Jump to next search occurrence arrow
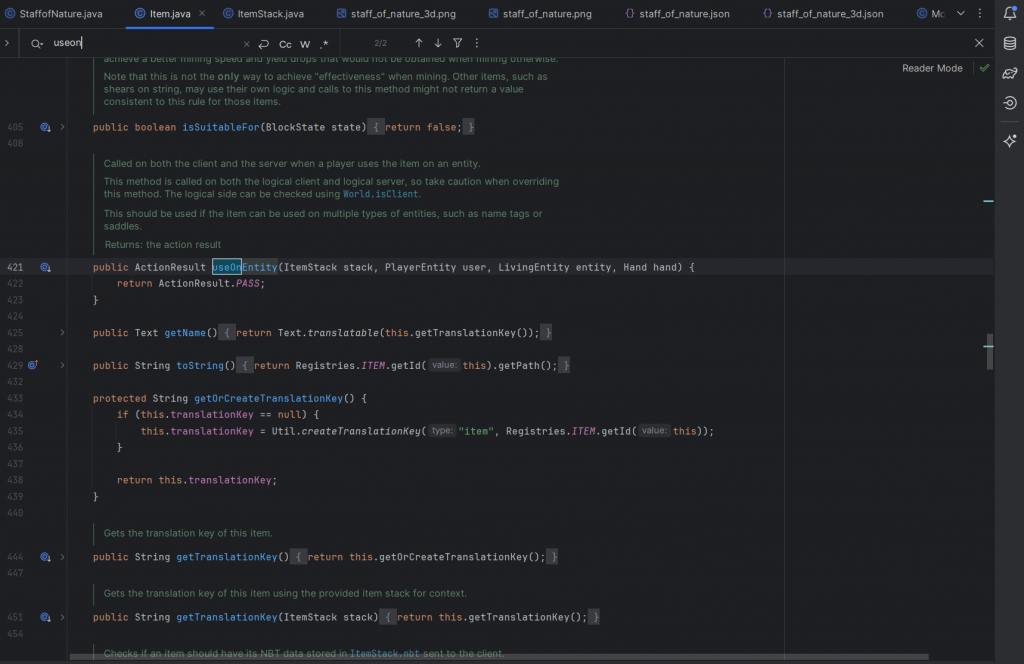This screenshot has height=664, width=1024. point(438,44)
